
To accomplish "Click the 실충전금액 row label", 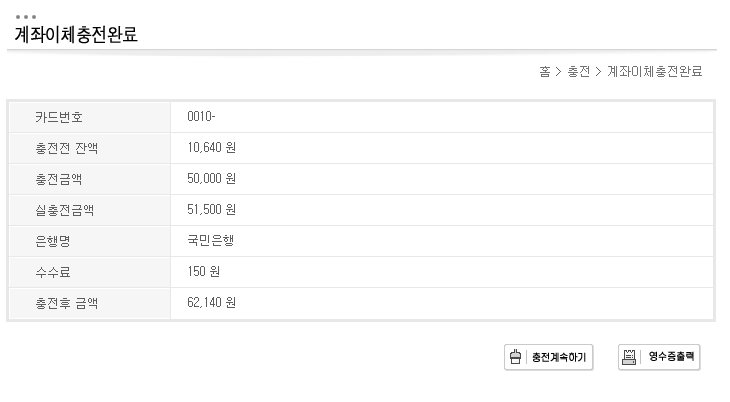I will click(x=65, y=210).
